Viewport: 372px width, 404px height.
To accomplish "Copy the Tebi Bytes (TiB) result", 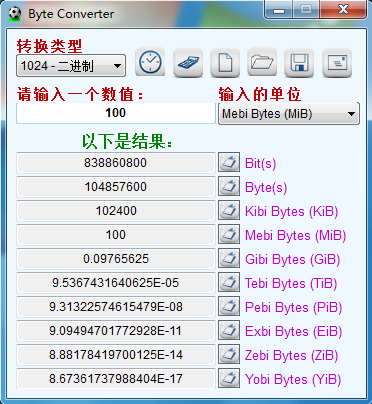I will click(229, 282).
